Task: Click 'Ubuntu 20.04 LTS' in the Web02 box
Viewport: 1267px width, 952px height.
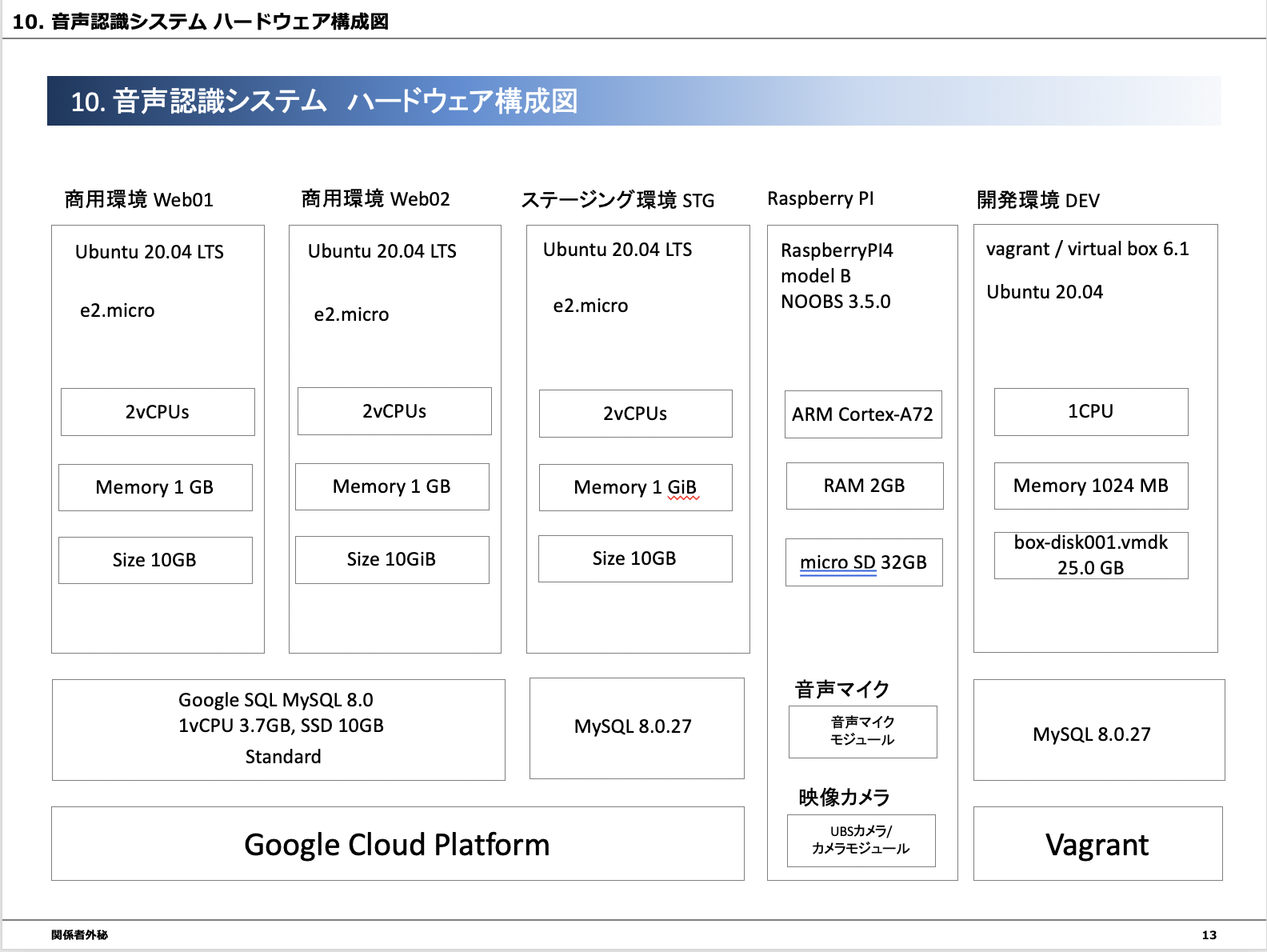Action: tap(382, 251)
